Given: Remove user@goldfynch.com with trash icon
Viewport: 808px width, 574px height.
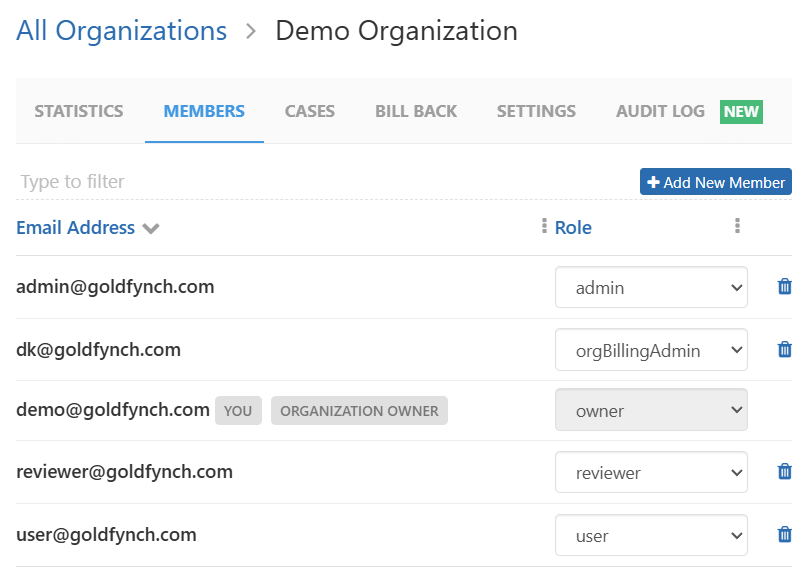Looking at the screenshot, I should tap(784, 534).
